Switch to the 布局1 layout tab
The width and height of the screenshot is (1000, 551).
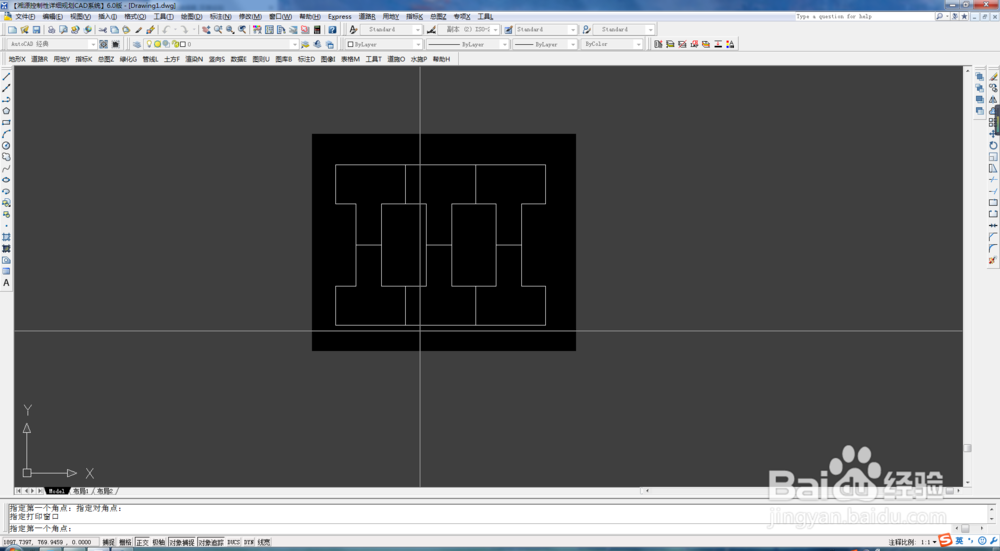tap(80, 491)
